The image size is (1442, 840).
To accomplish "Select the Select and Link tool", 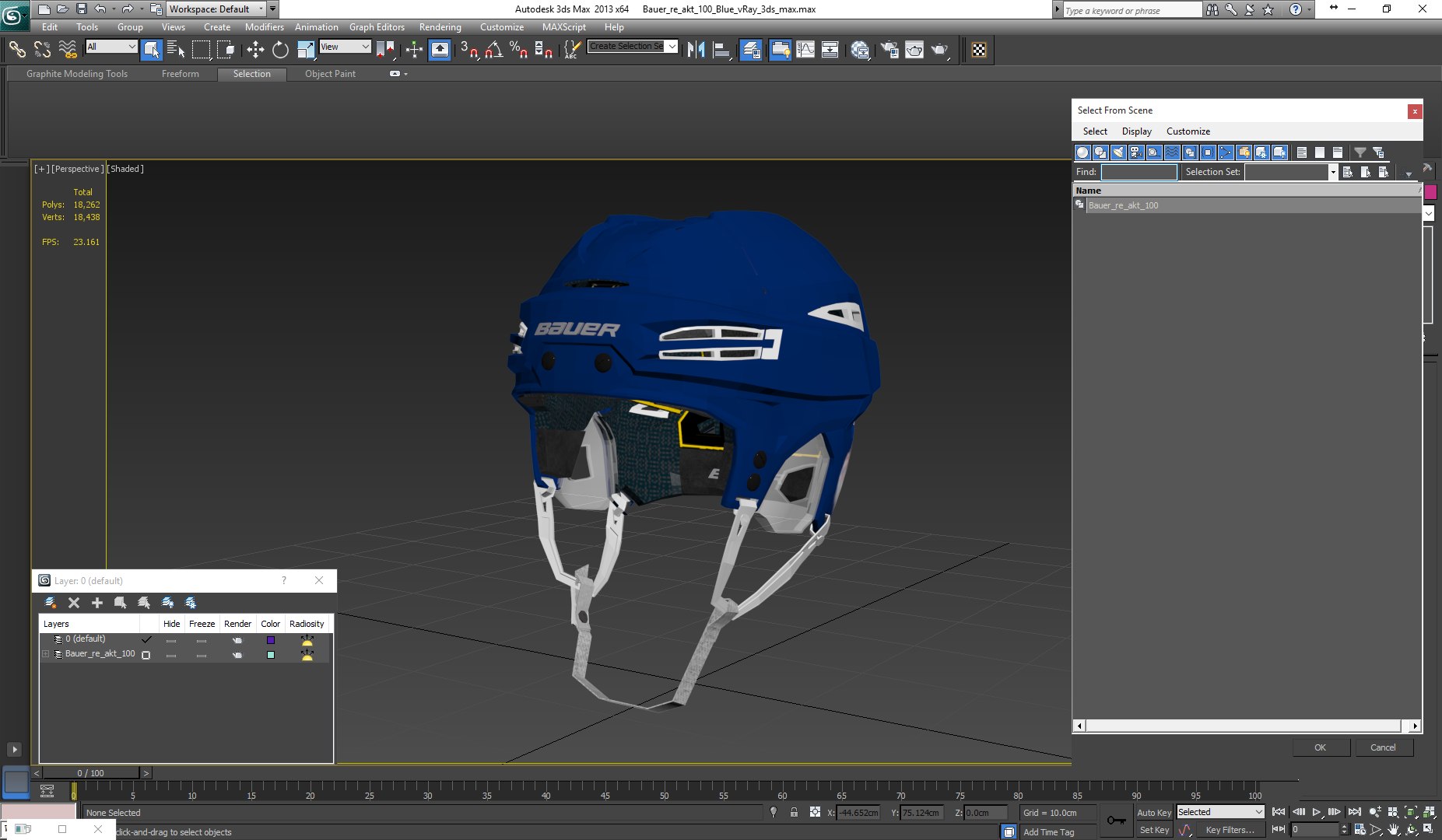I will click(x=16, y=50).
